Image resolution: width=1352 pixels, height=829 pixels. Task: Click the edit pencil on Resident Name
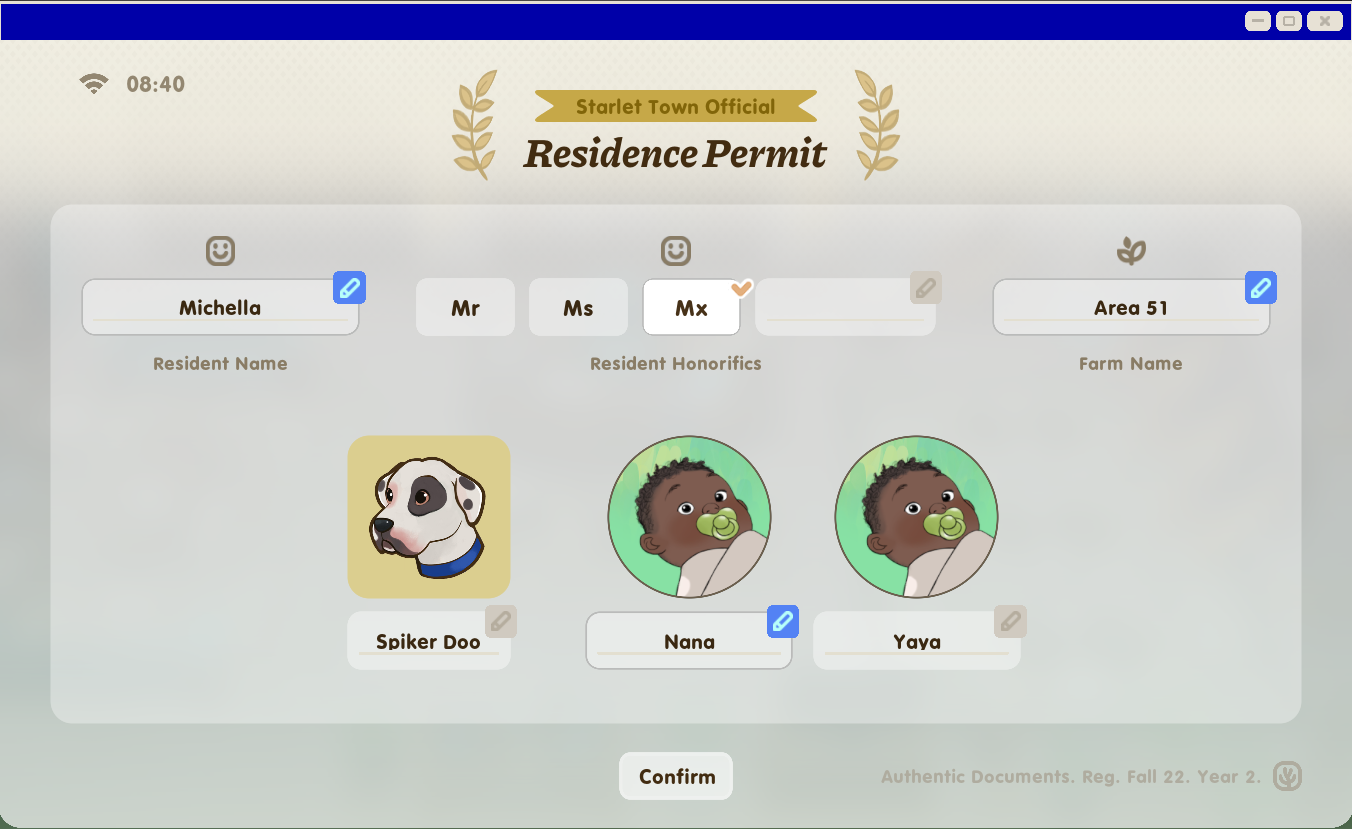tap(349, 288)
